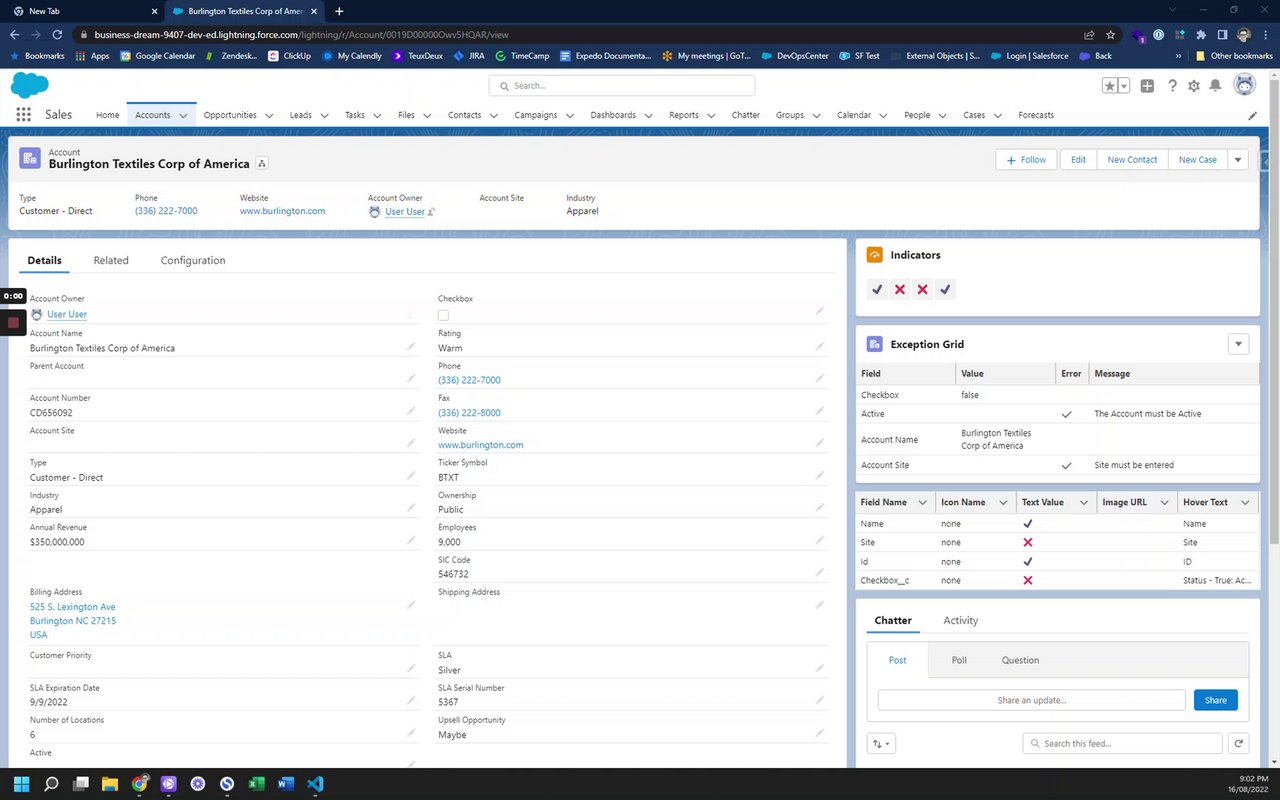Open the Hover Text column menu
Viewport: 1280px width, 800px height.
[1245, 502]
